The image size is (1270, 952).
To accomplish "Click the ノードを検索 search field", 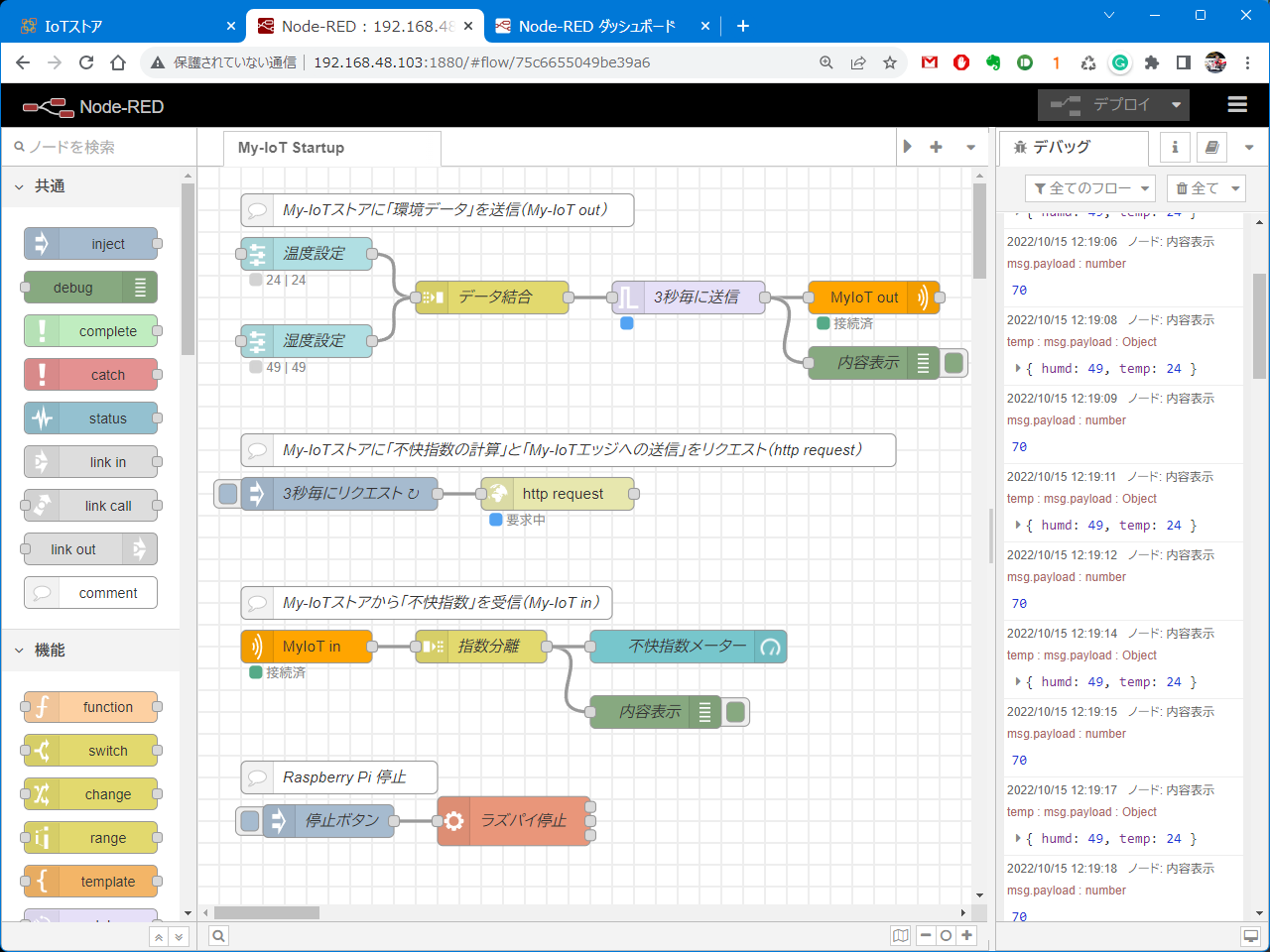I will point(99,147).
